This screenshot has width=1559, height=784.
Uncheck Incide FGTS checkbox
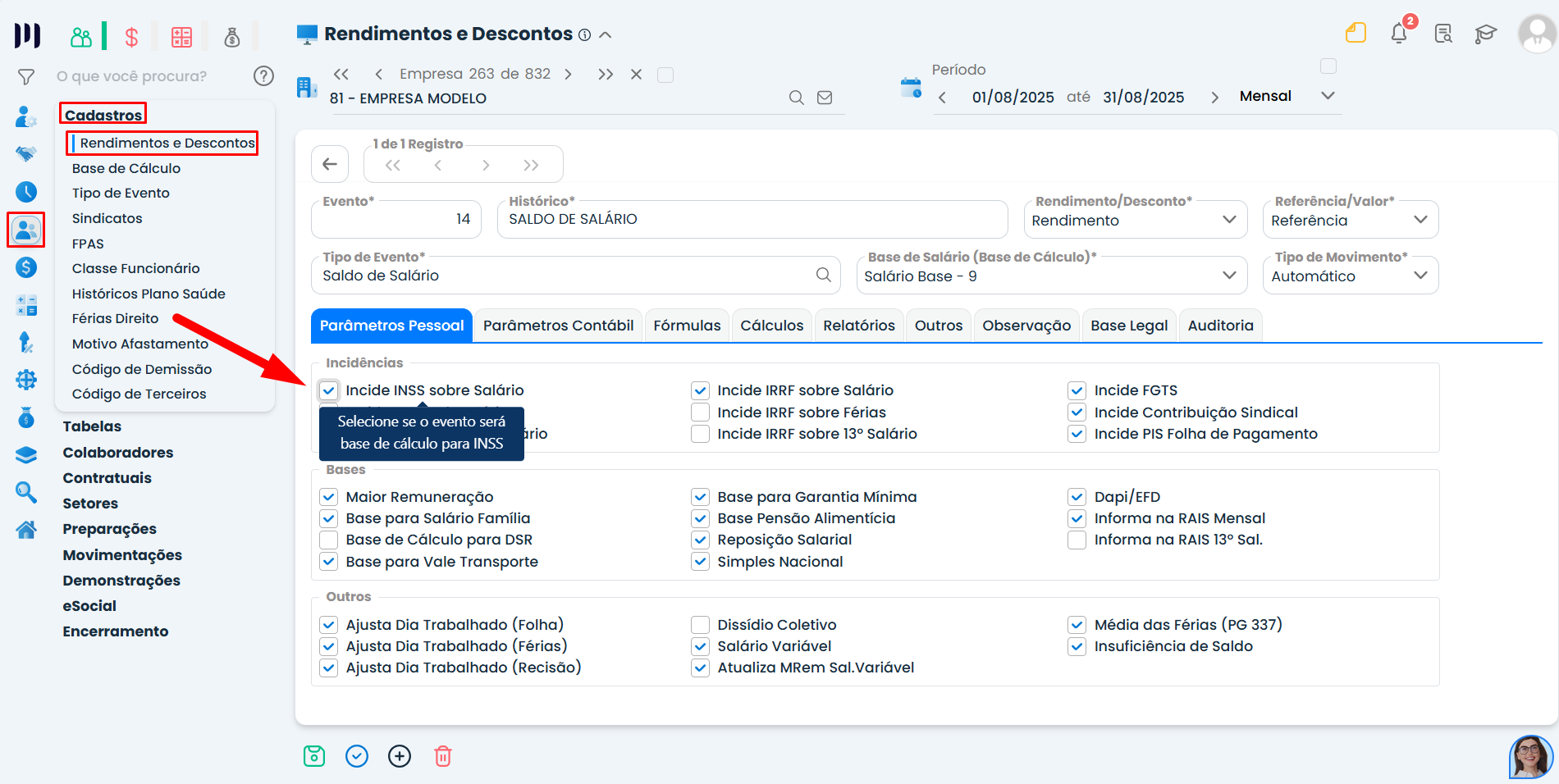click(x=1077, y=390)
